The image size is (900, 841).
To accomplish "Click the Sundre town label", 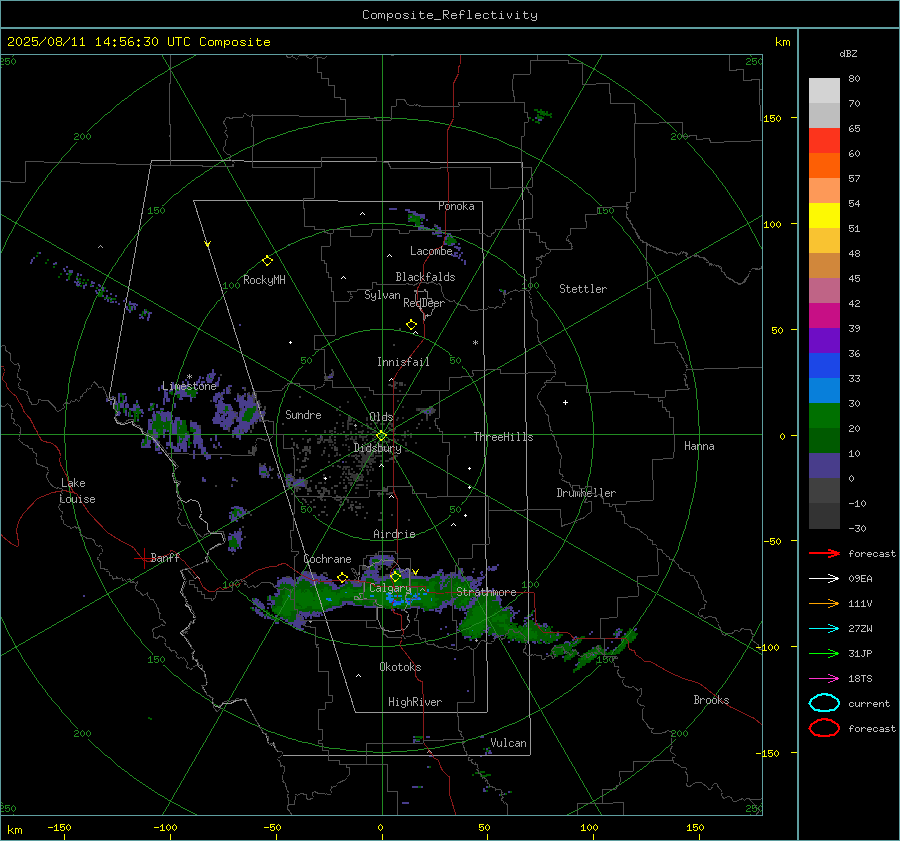I will tap(303, 414).
